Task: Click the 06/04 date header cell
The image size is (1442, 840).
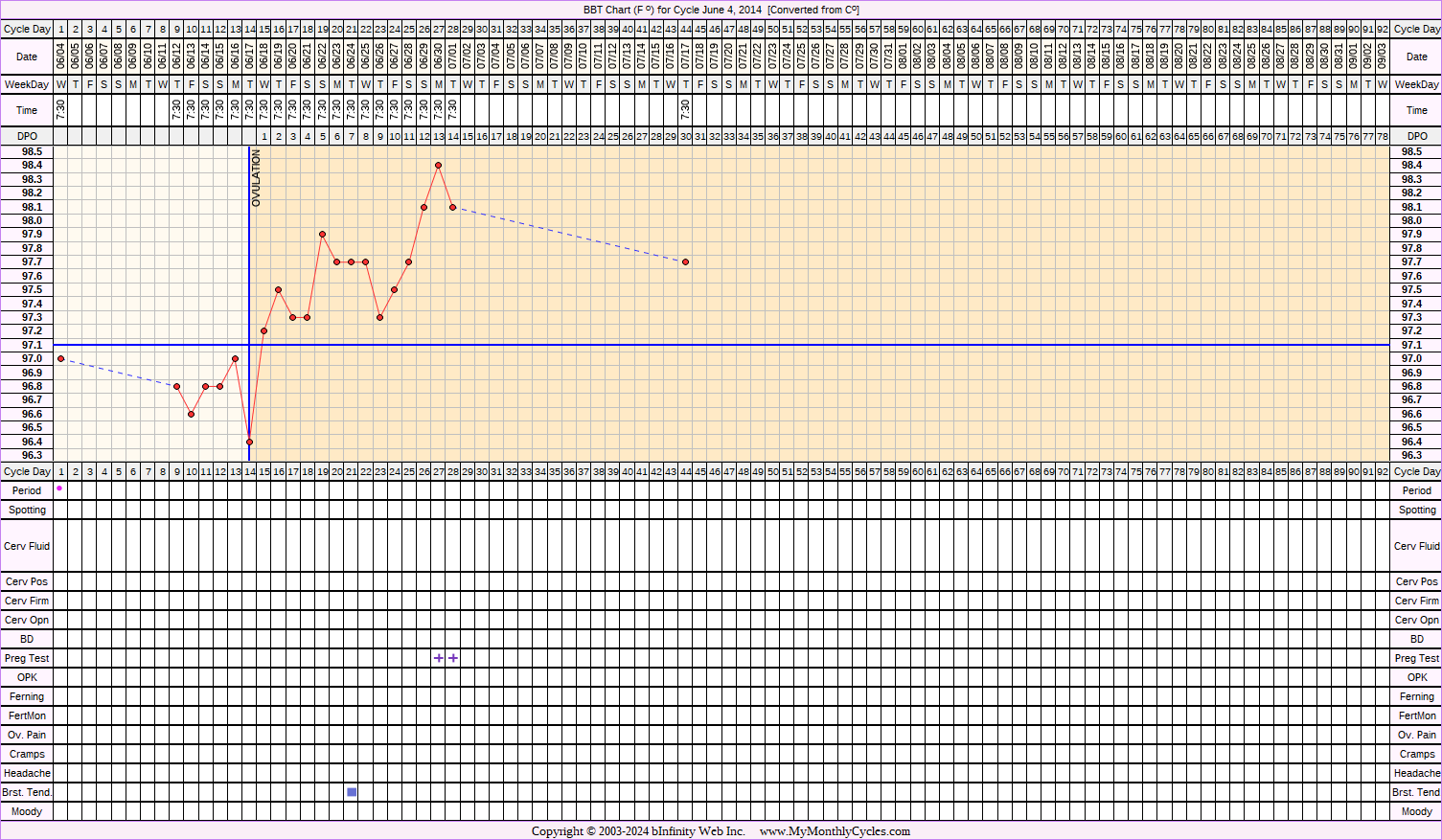Action: pyautogui.click(x=61, y=57)
